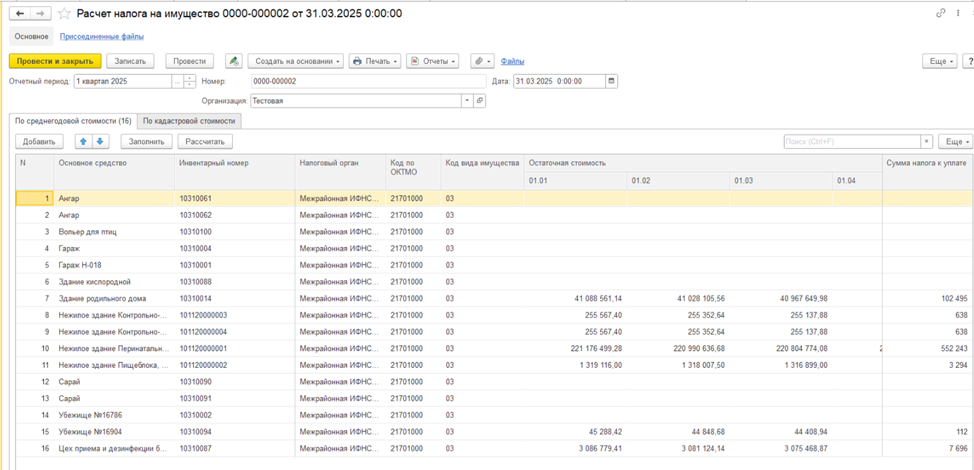Go back with the left arrow button
This screenshot has height=470, width=974.
coord(20,13)
